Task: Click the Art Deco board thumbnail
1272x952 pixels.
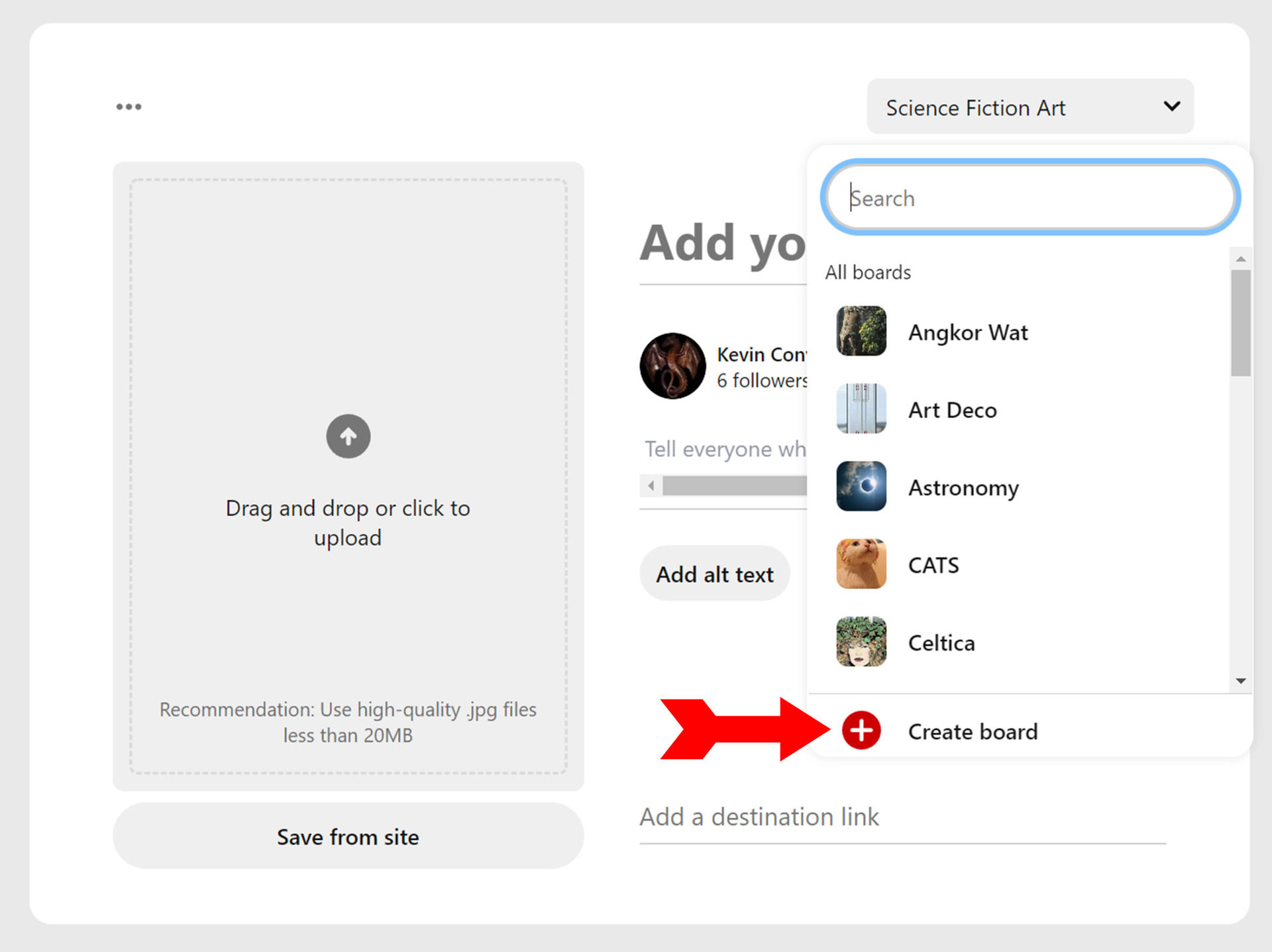Action: pos(861,409)
